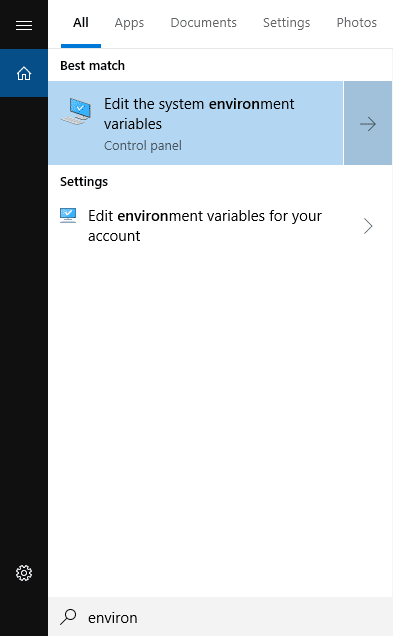
Task: Switch to the Documents tab
Action: click(204, 23)
